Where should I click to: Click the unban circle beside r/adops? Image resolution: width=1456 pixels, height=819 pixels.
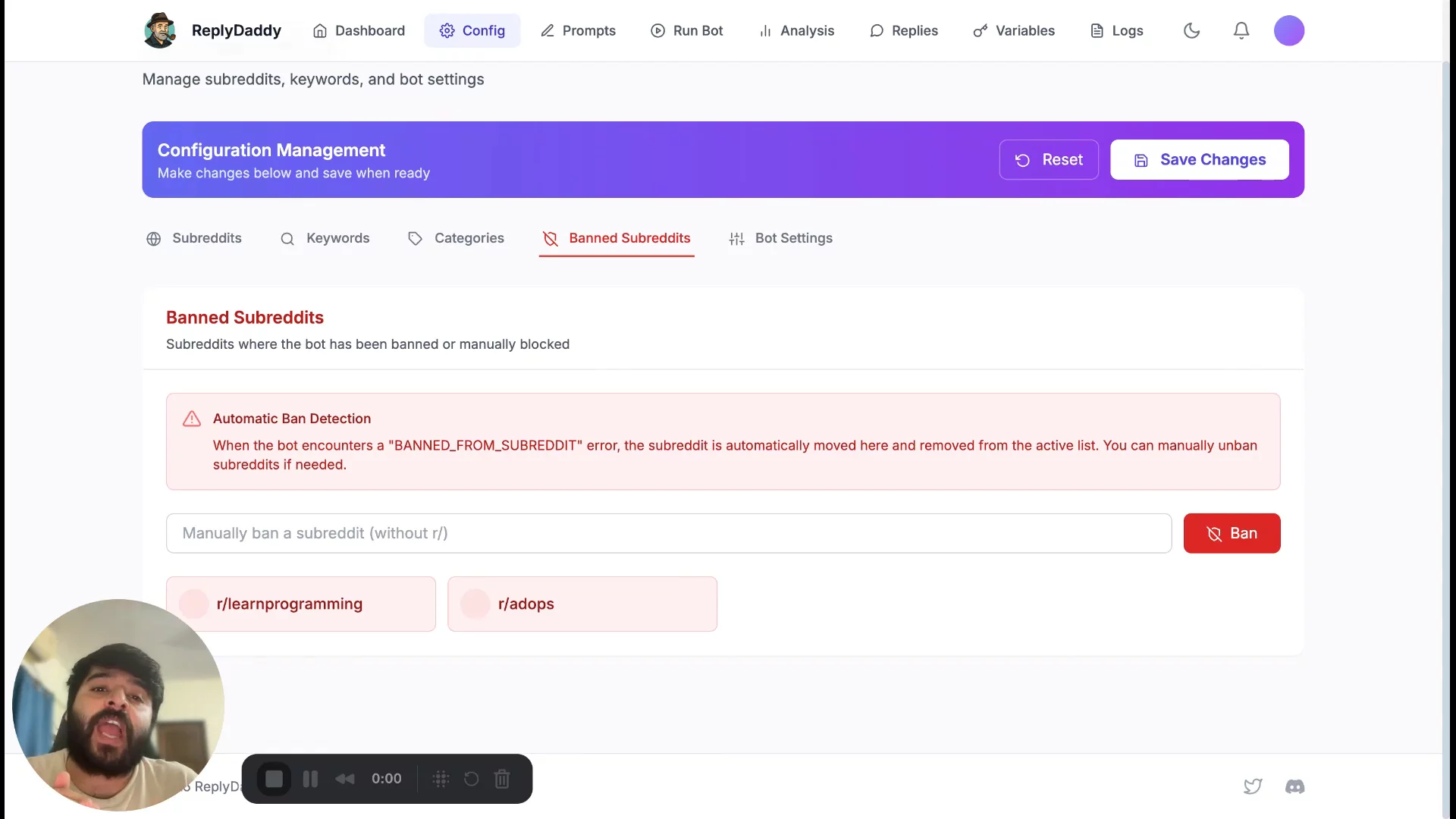click(x=475, y=604)
